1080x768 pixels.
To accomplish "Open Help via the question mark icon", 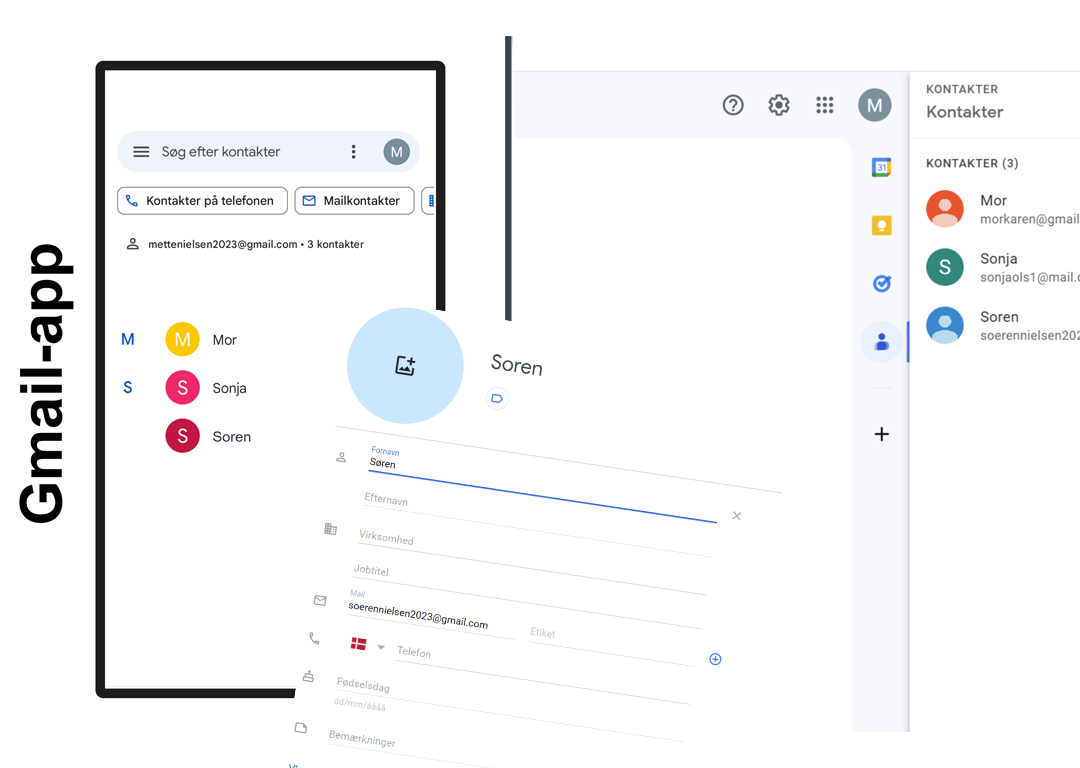I will point(733,105).
